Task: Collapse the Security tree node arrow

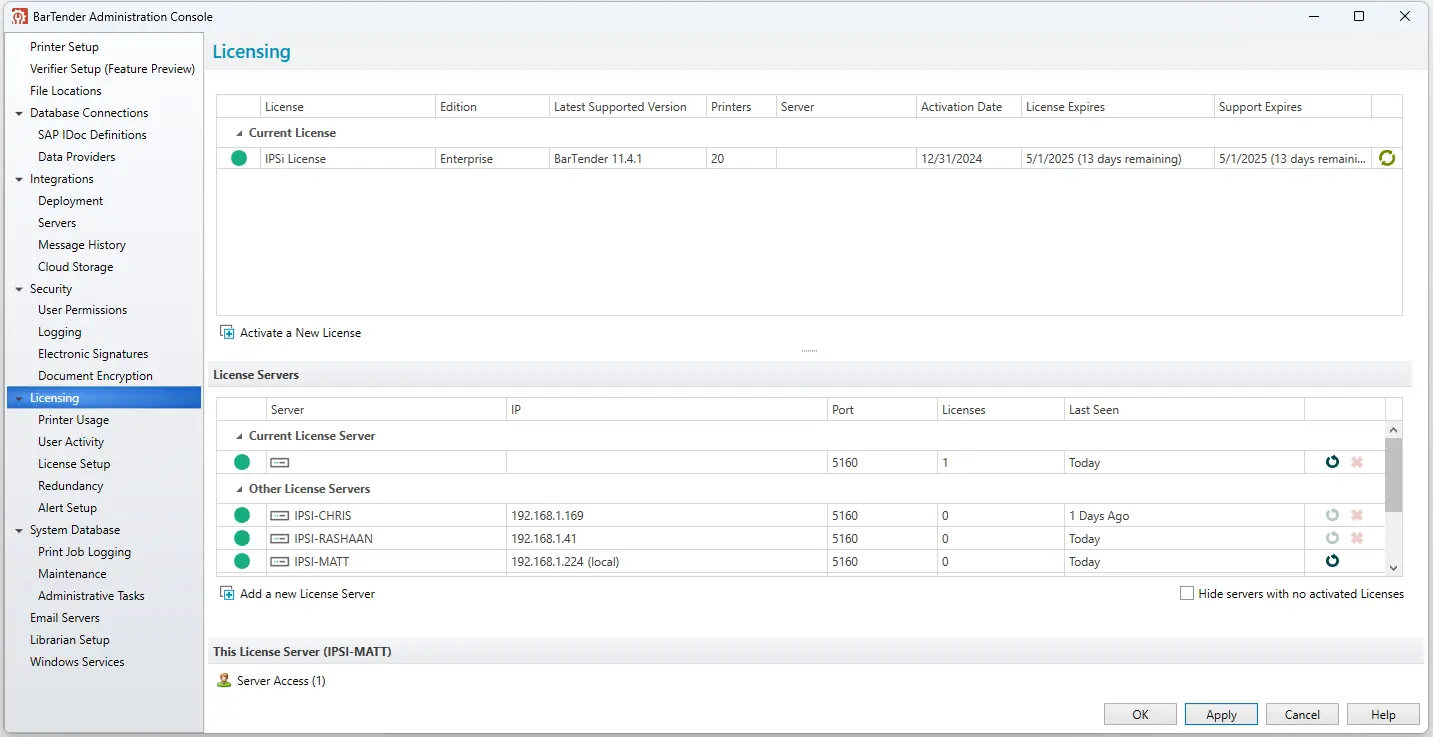Action: point(19,289)
